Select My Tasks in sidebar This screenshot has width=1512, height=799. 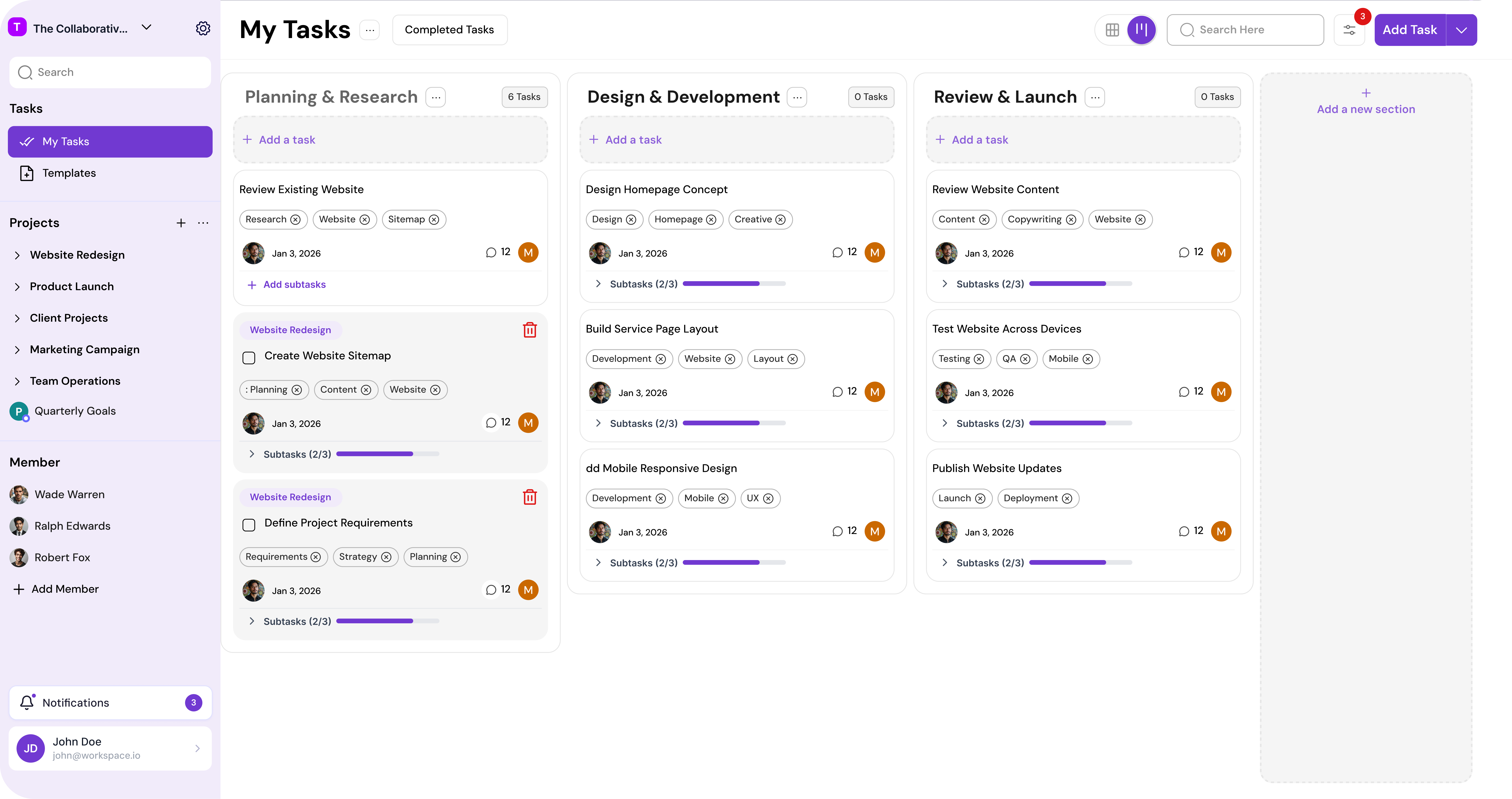[x=110, y=142]
